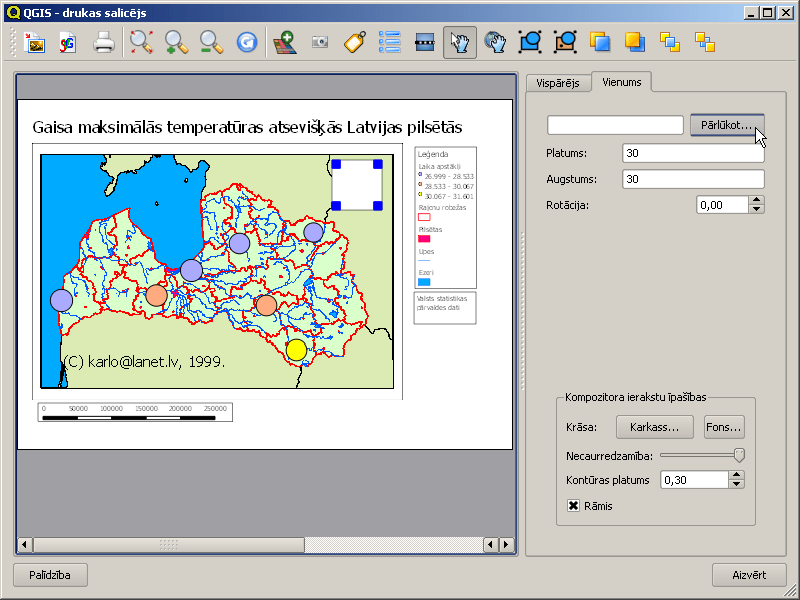The width and height of the screenshot is (800, 600).
Task: Click the left arrow at scrollbar start
Action: click(25, 544)
